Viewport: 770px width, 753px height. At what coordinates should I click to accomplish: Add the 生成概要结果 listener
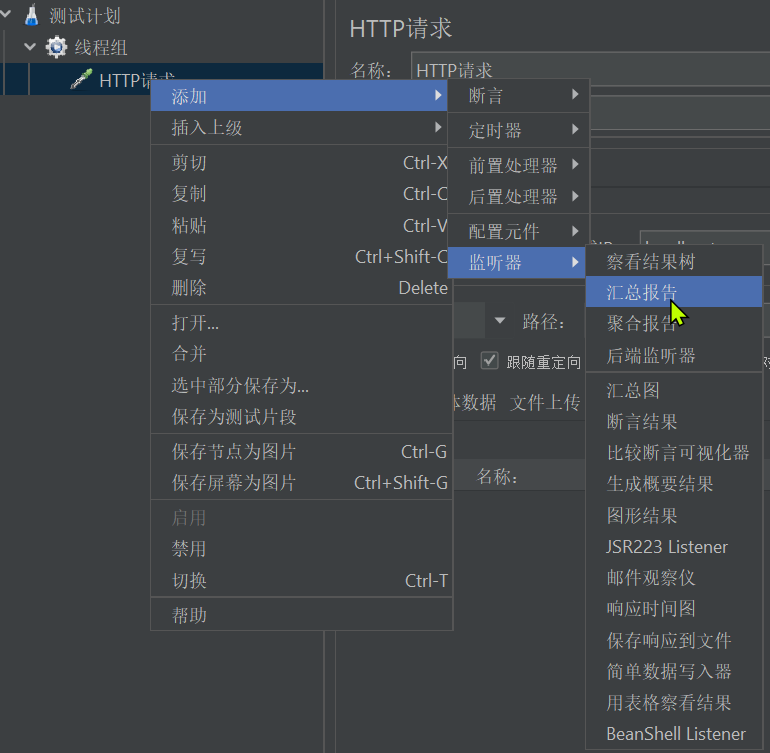[x=674, y=484]
